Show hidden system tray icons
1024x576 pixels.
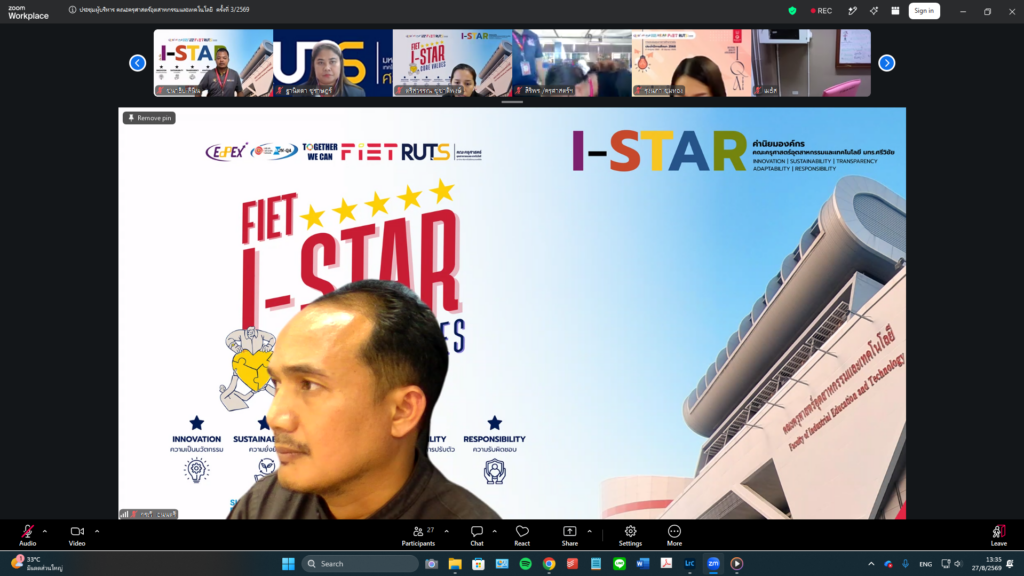pyautogui.click(x=871, y=564)
